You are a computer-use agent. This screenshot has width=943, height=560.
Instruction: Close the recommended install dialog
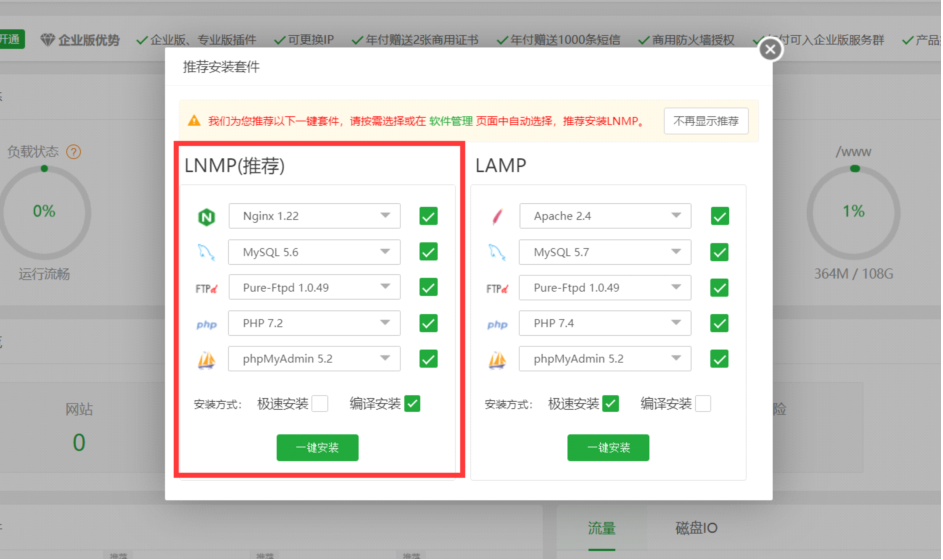pyautogui.click(x=770, y=49)
